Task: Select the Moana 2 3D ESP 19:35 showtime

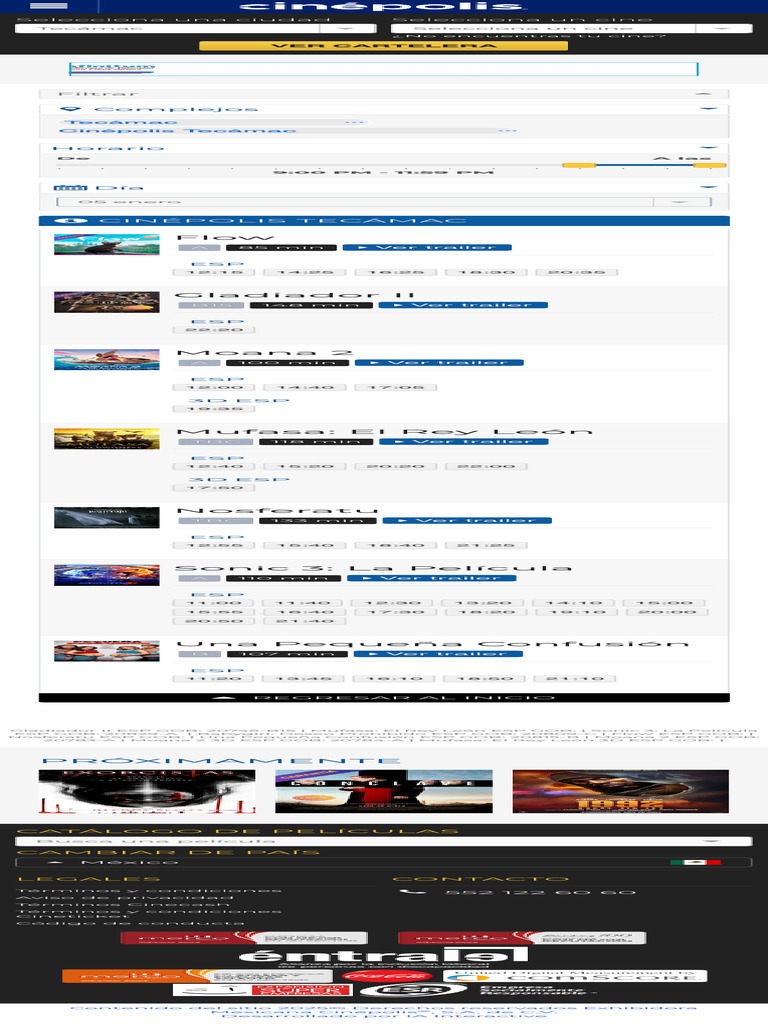Action: 214,409
